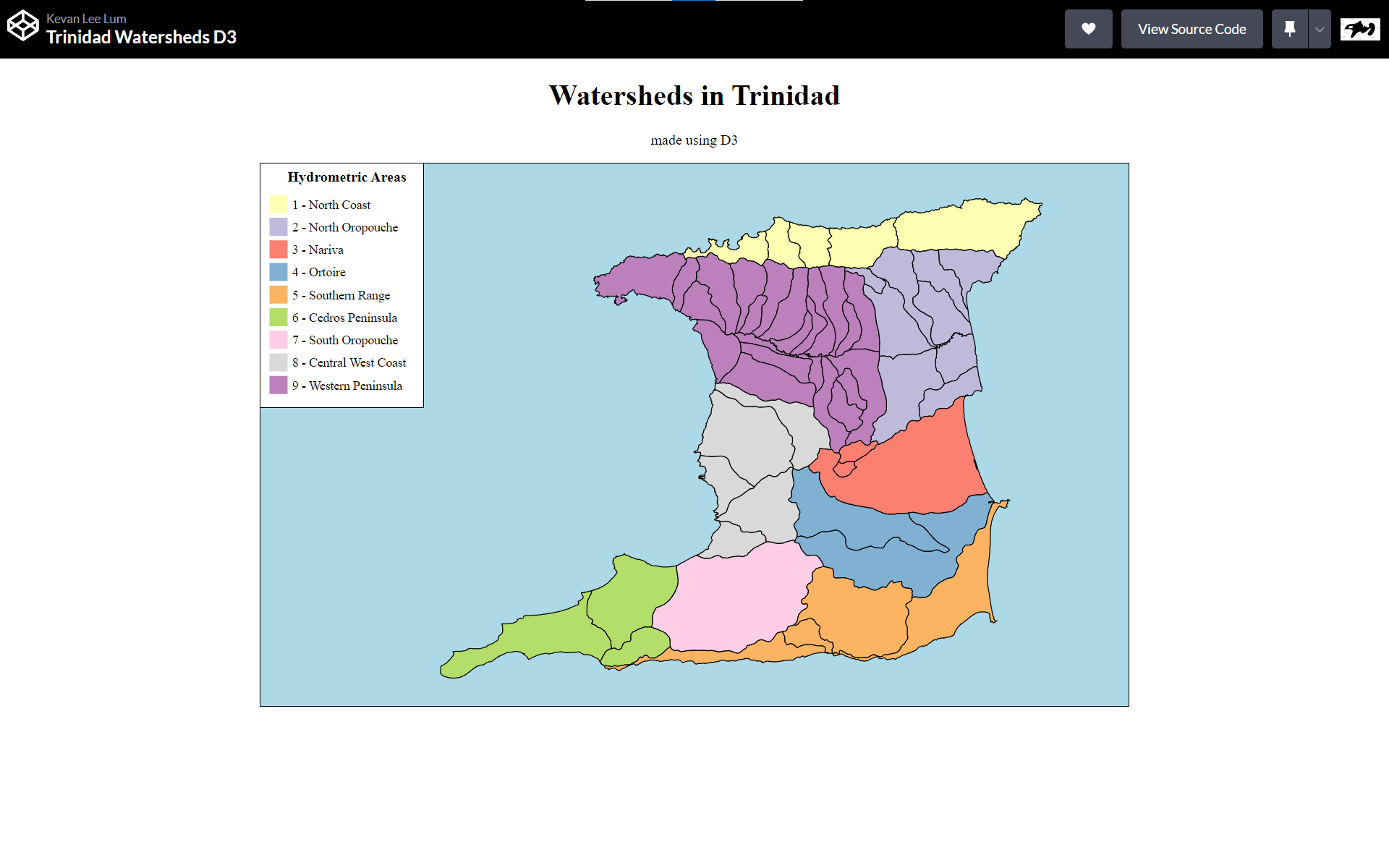Click the Ortoire blue legend swatch
The image size is (1389, 868).
(279, 271)
